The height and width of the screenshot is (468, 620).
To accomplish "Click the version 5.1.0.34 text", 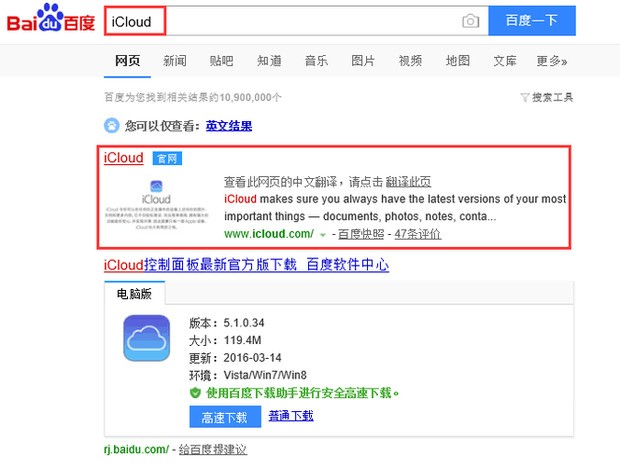I will click(x=244, y=323).
